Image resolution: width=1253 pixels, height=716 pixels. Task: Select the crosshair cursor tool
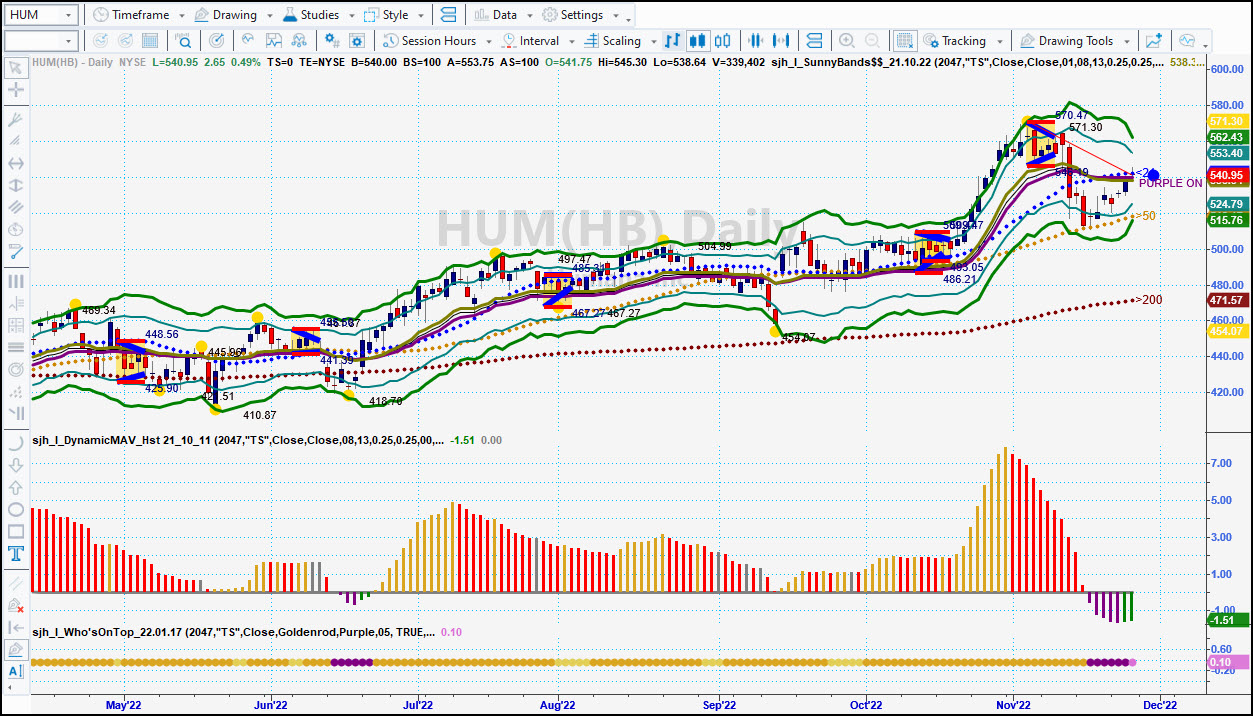[16, 92]
